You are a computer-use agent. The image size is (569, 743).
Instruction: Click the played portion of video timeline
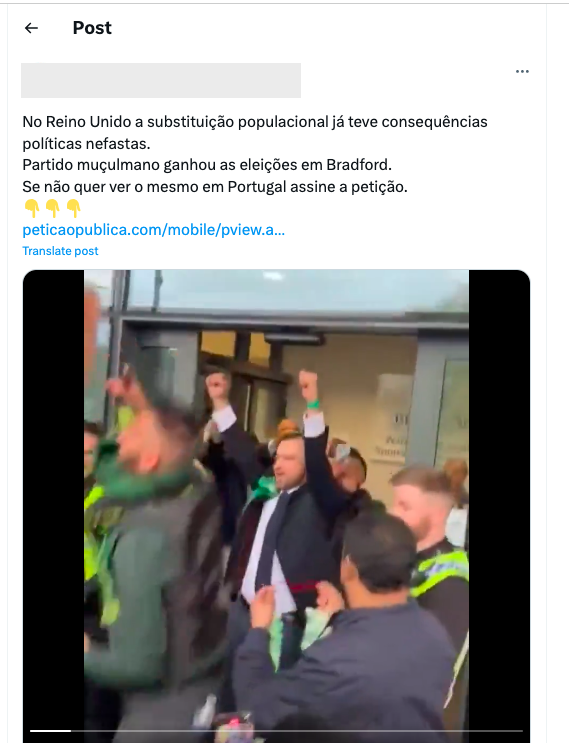[x=50, y=731]
